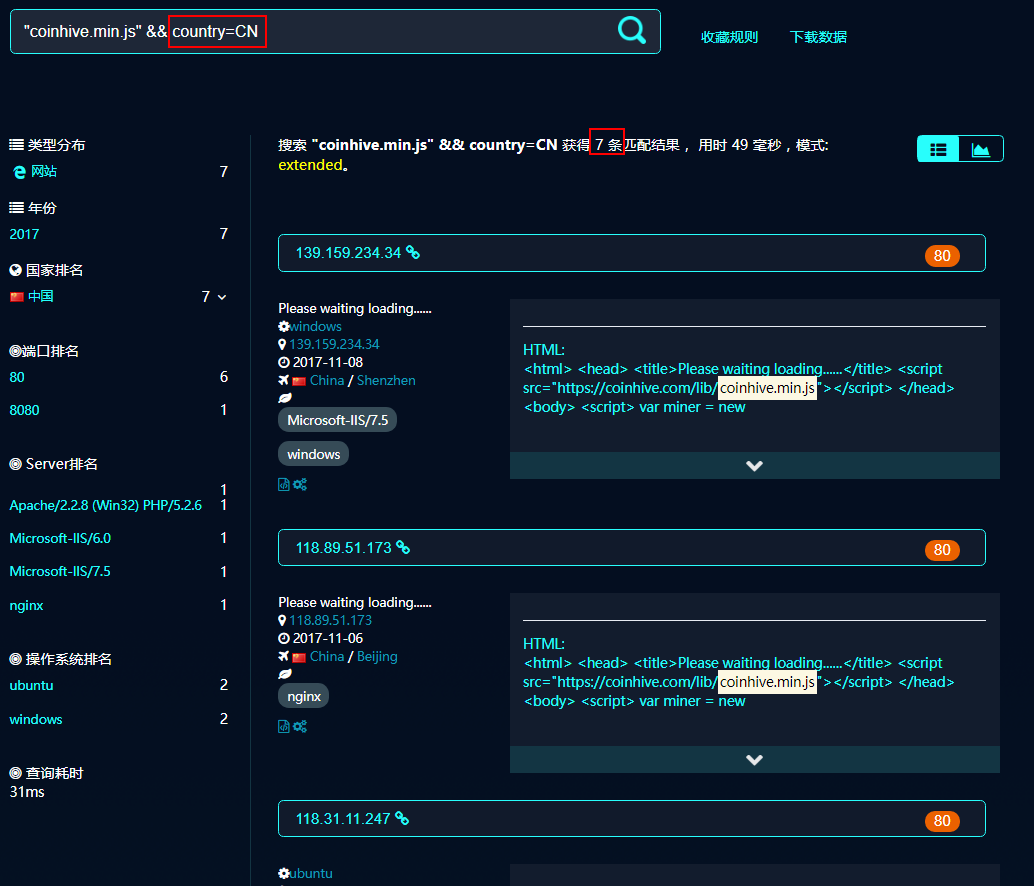This screenshot has height=886, width=1034.
Task: Expand HTML preview for 139.159.234.34
Action: 754,465
